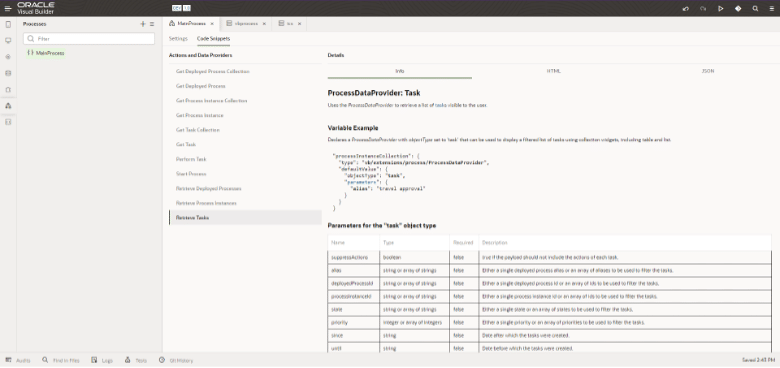Open the Processes panel options menu icon

pos(152,24)
